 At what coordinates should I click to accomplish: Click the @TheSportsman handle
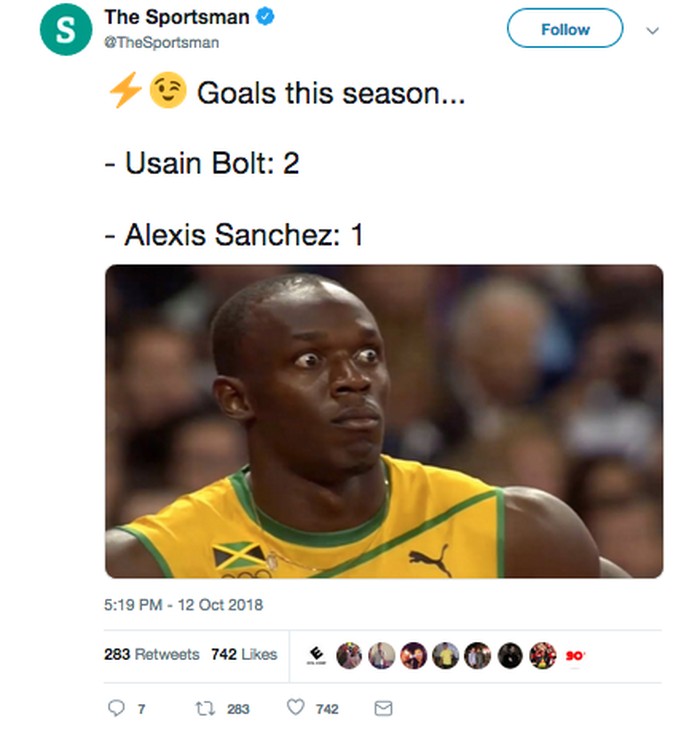point(161,43)
